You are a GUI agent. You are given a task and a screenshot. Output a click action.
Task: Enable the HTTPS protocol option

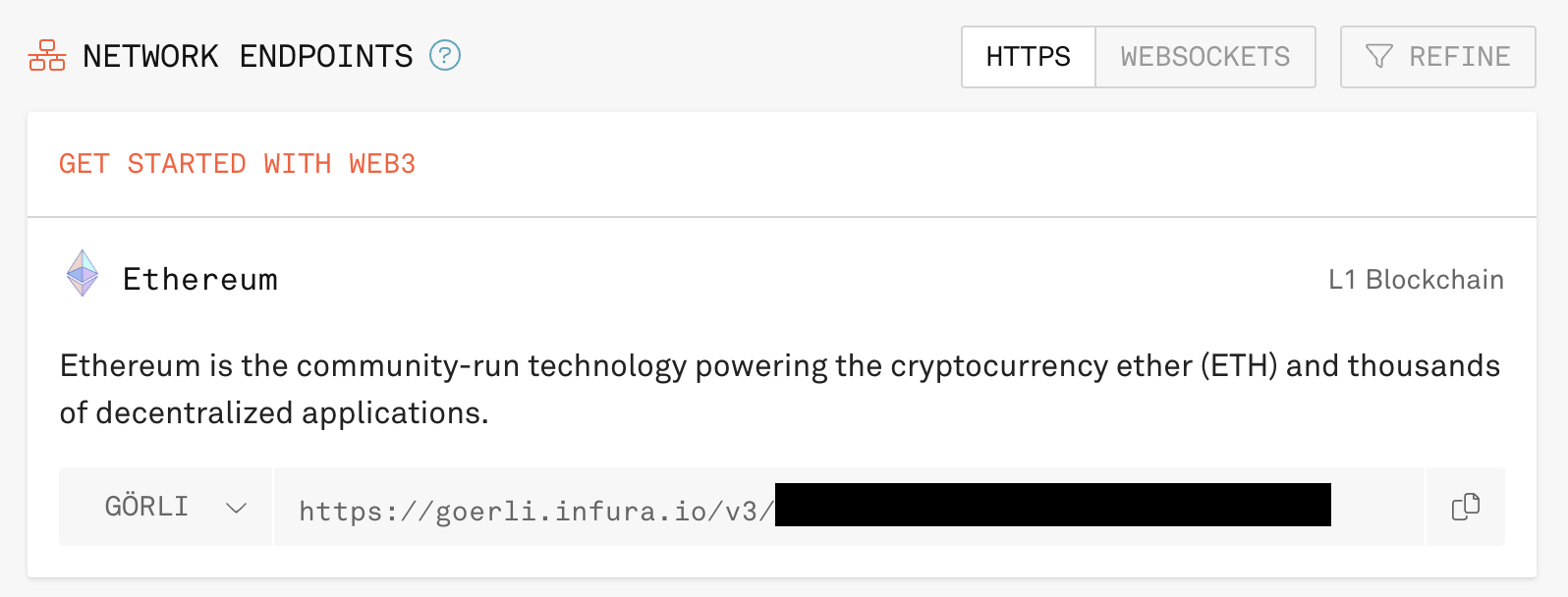click(1028, 56)
